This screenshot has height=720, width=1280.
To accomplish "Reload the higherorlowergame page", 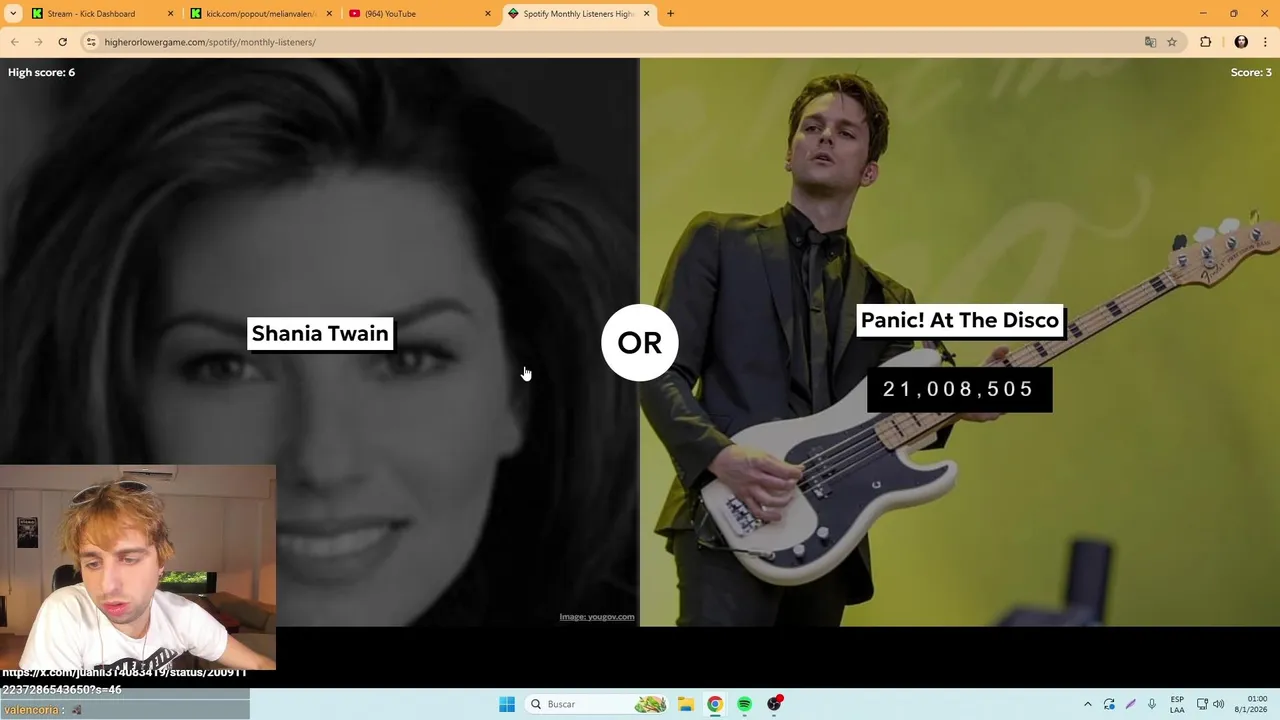I will point(62,42).
